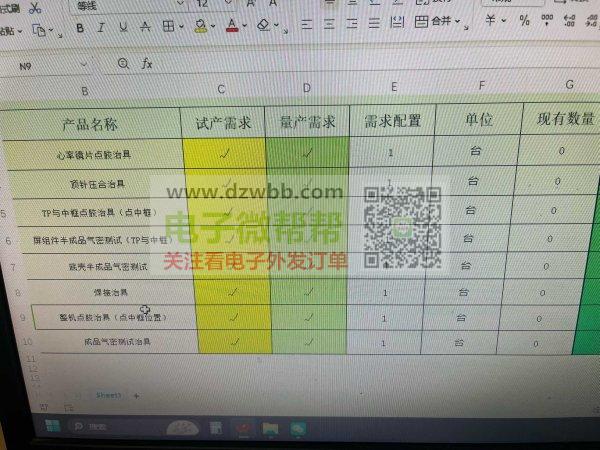Viewport: 600px width, 450px height.
Task: Click the insert function fx icon
Action: pos(146,63)
